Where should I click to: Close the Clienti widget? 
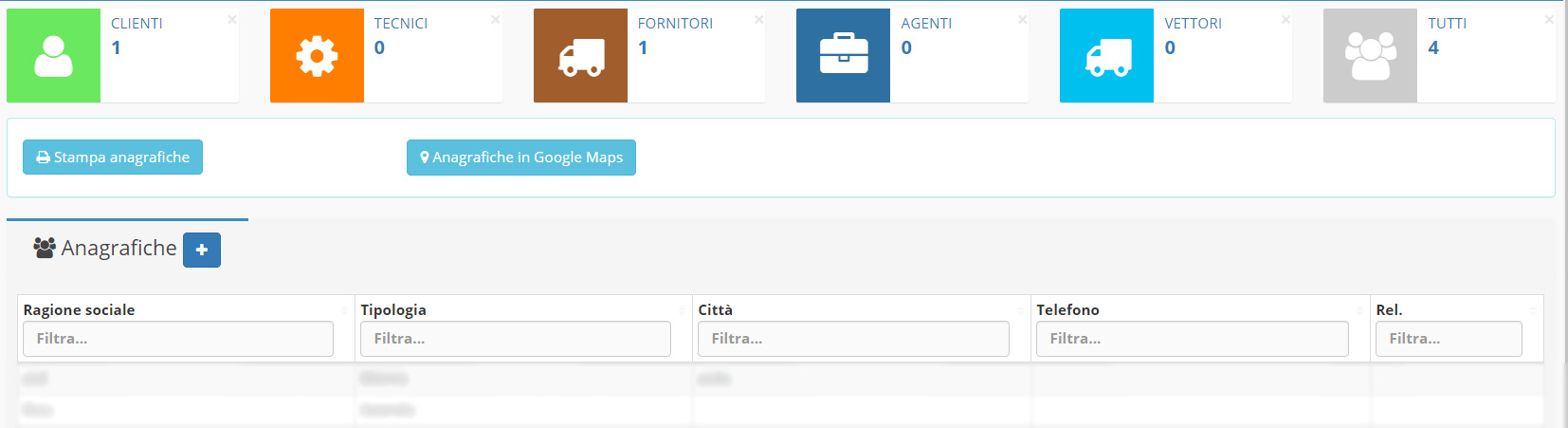coord(232,20)
